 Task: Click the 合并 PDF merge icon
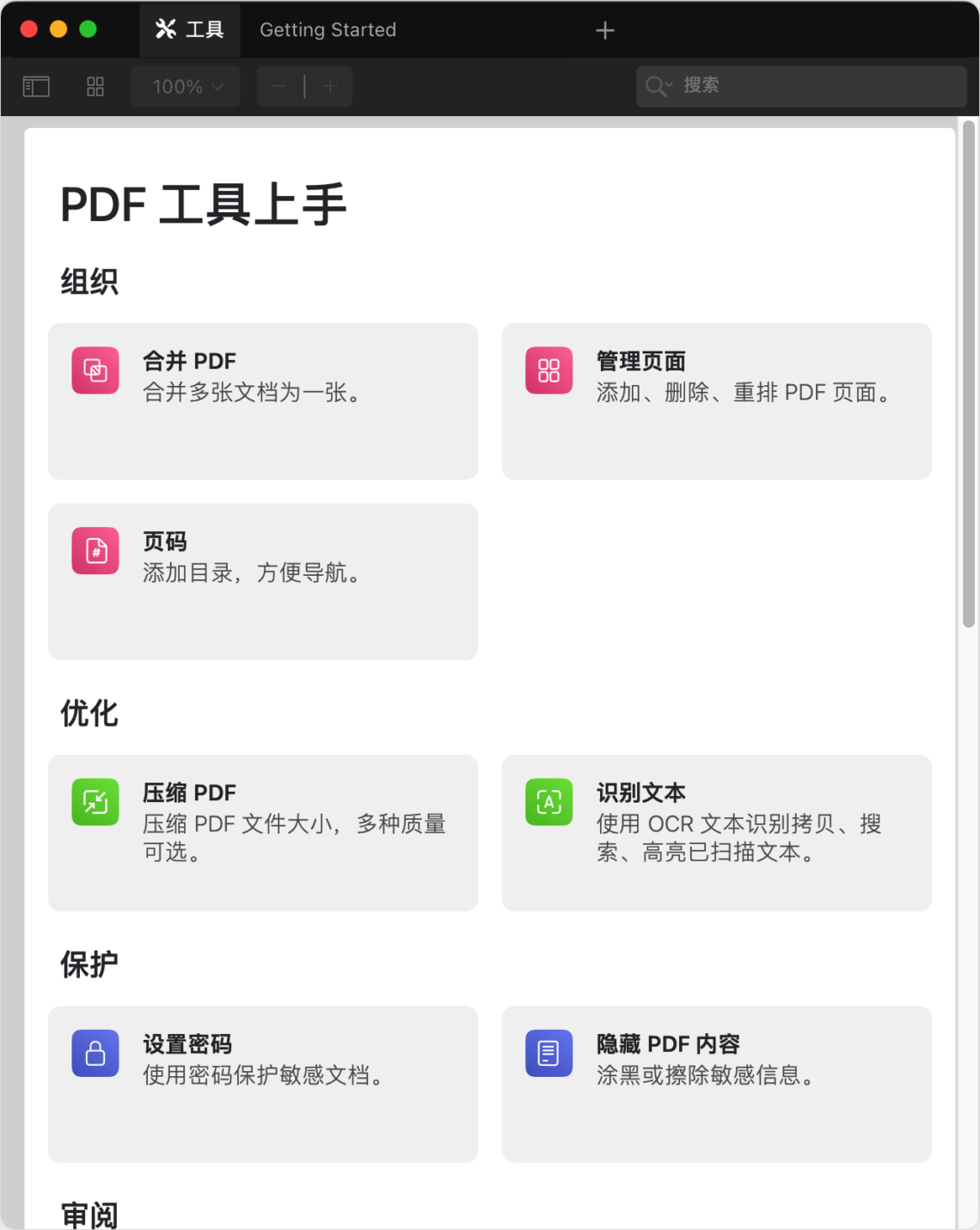[95, 370]
